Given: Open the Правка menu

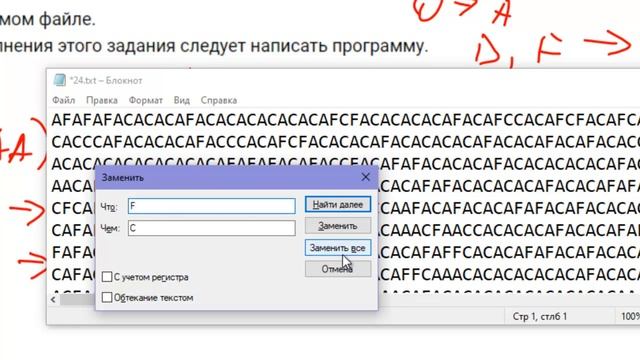Looking at the screenshot, I should pos(102,100).
